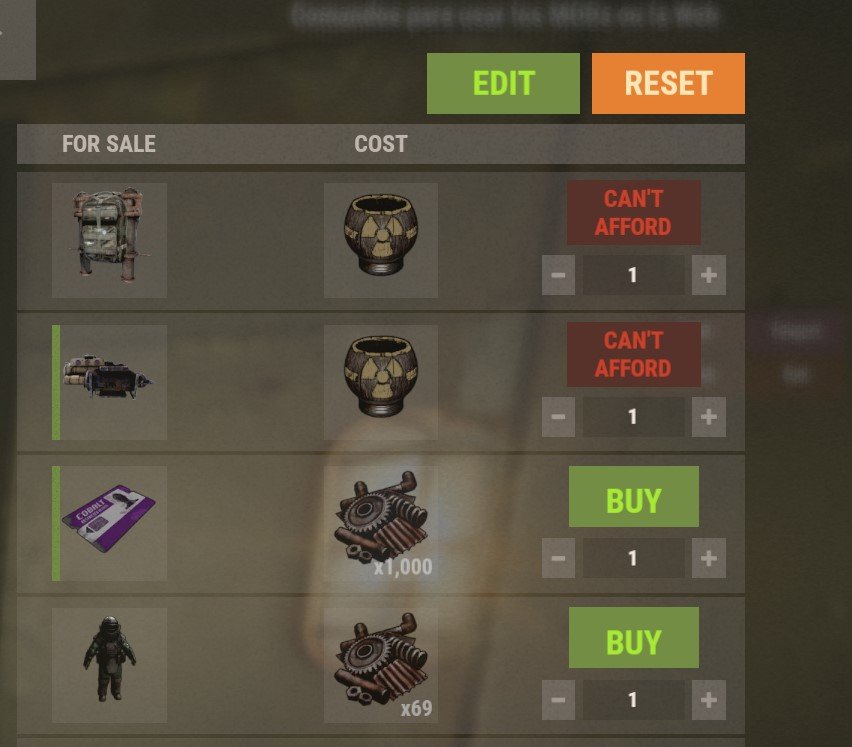Click the backpack item for sale
The width and height of the screenshot is (852, 747).
(x=109, y=240)
